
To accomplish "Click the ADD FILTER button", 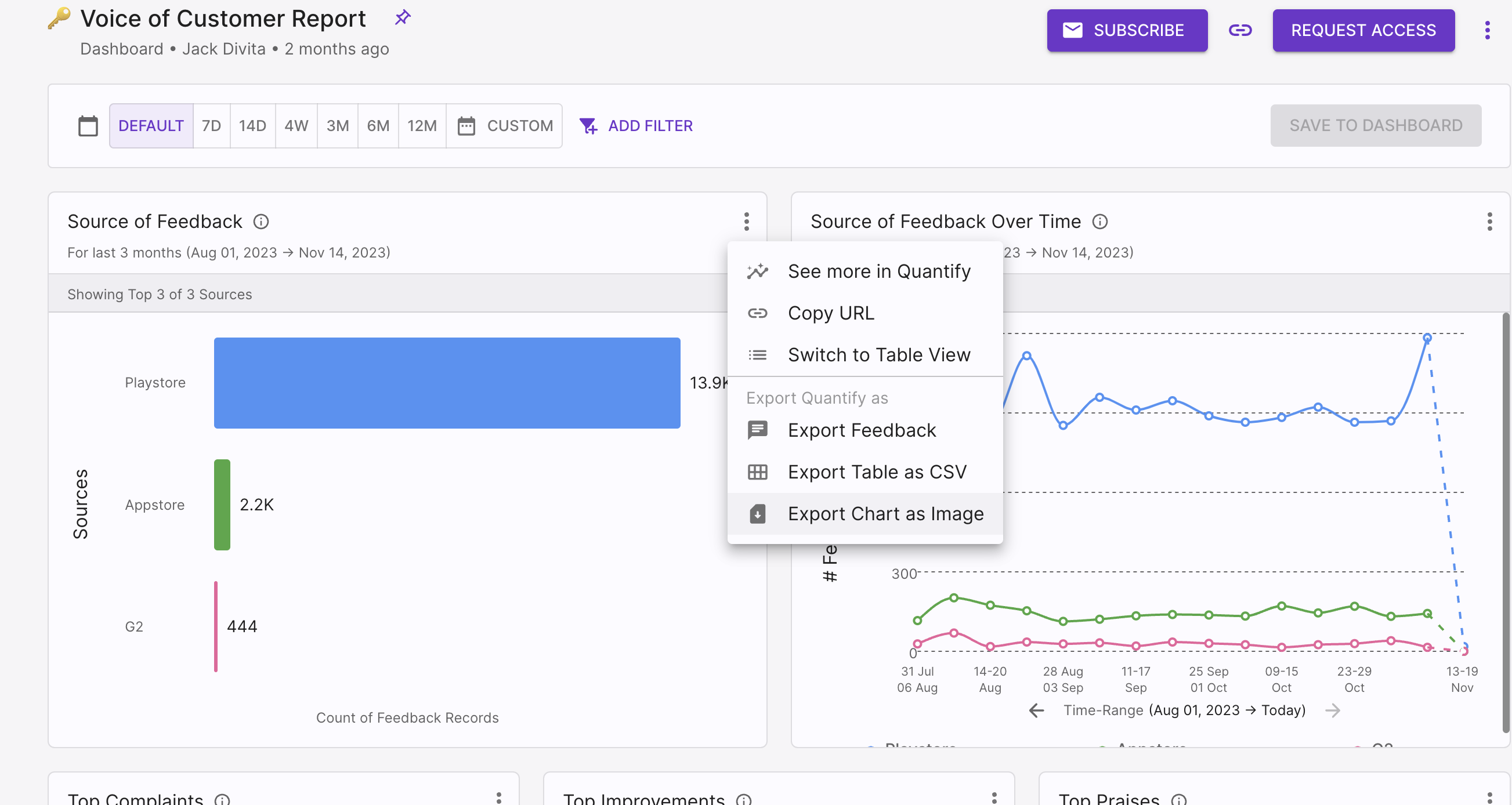I will [x=636, y=125].
